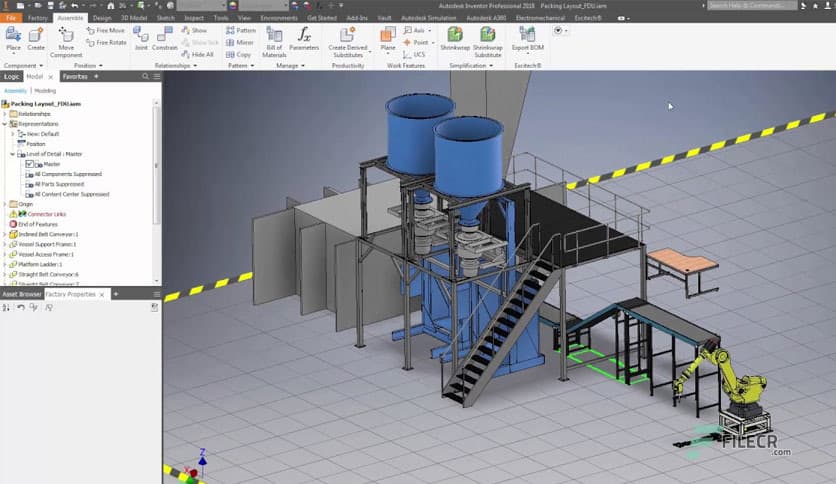Expand the Relationships folder node

click(5, 114)
